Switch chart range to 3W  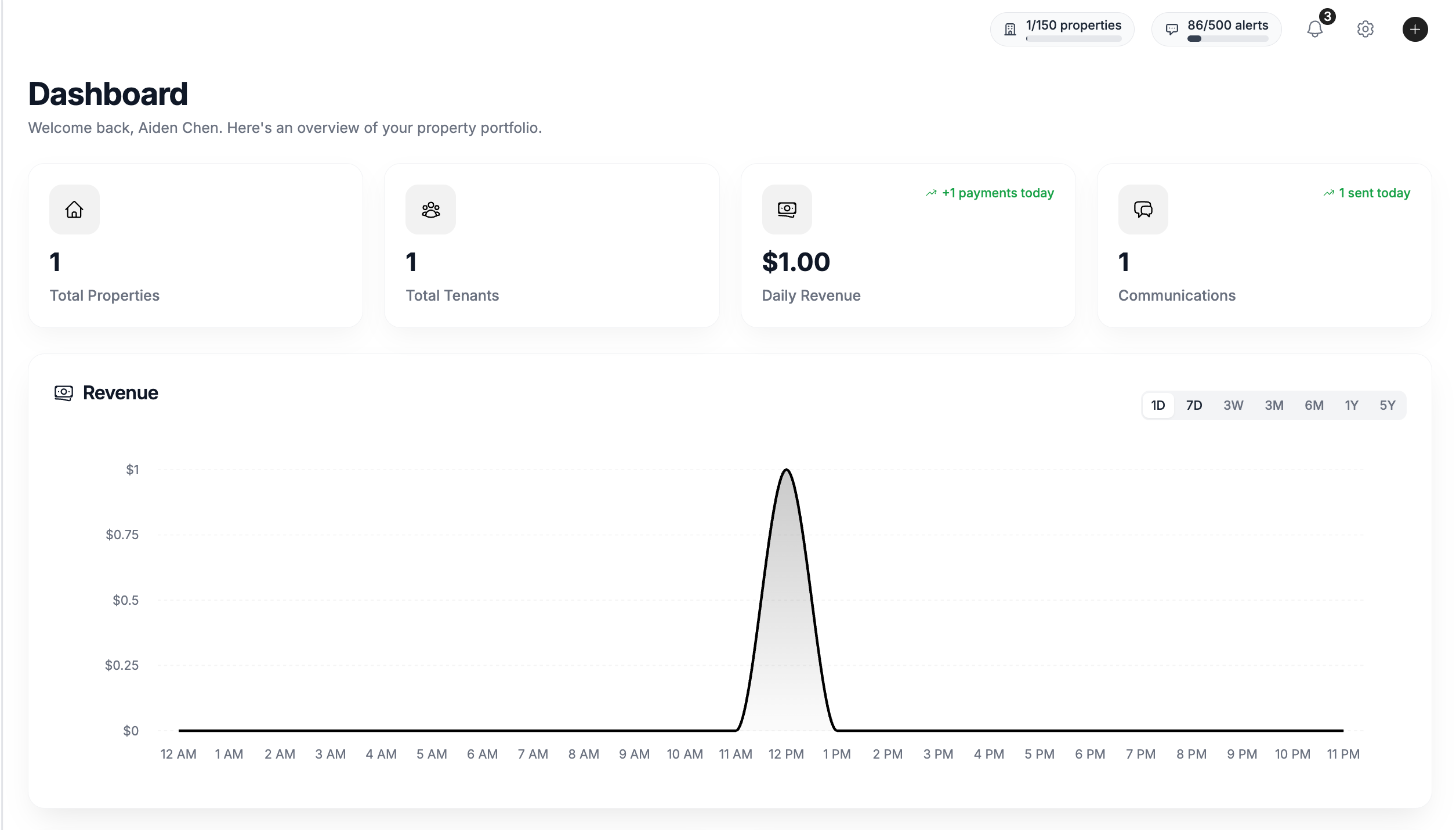(x=1233, y=405)
